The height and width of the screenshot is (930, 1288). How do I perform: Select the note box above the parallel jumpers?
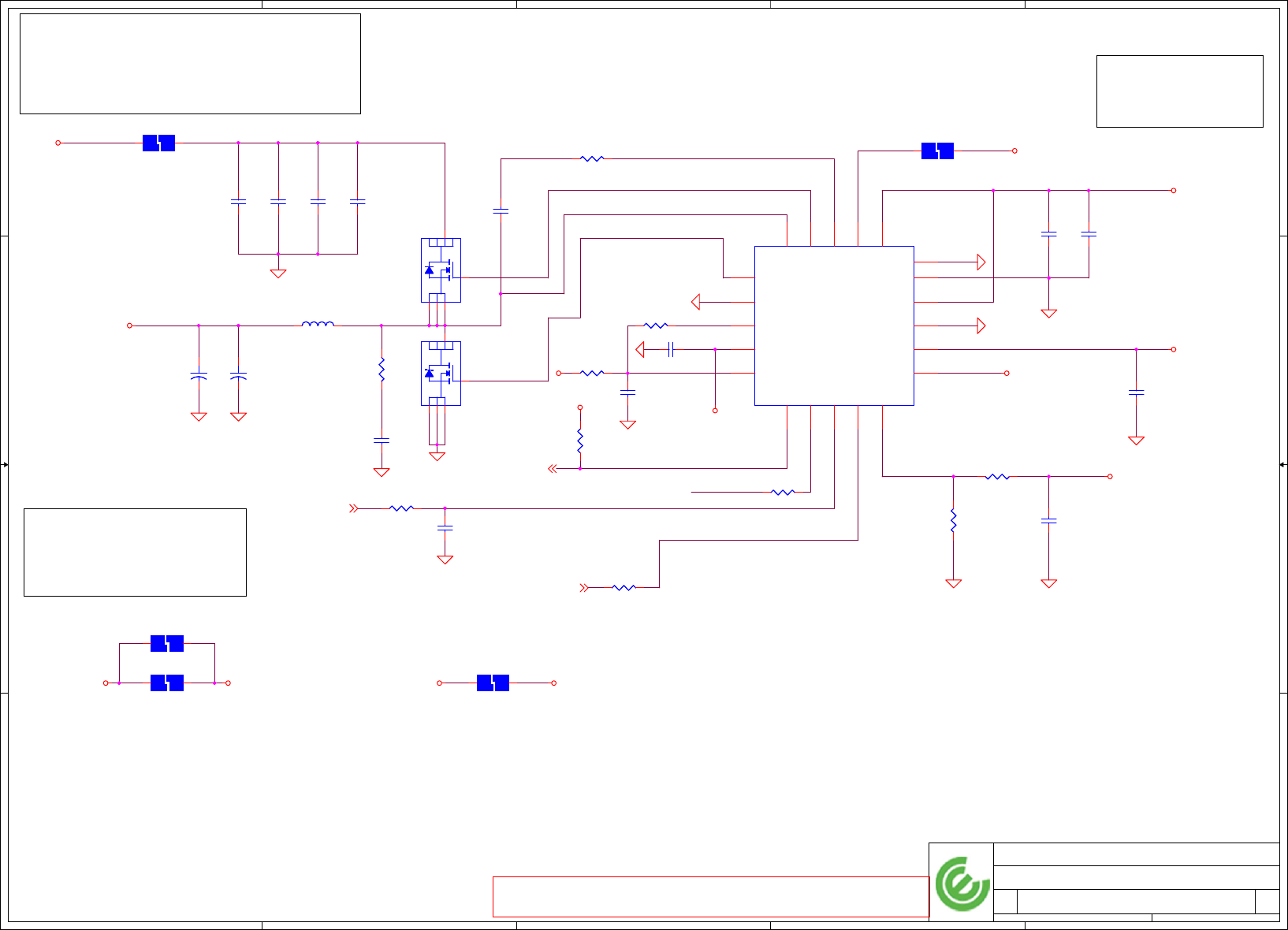point(135,552)
